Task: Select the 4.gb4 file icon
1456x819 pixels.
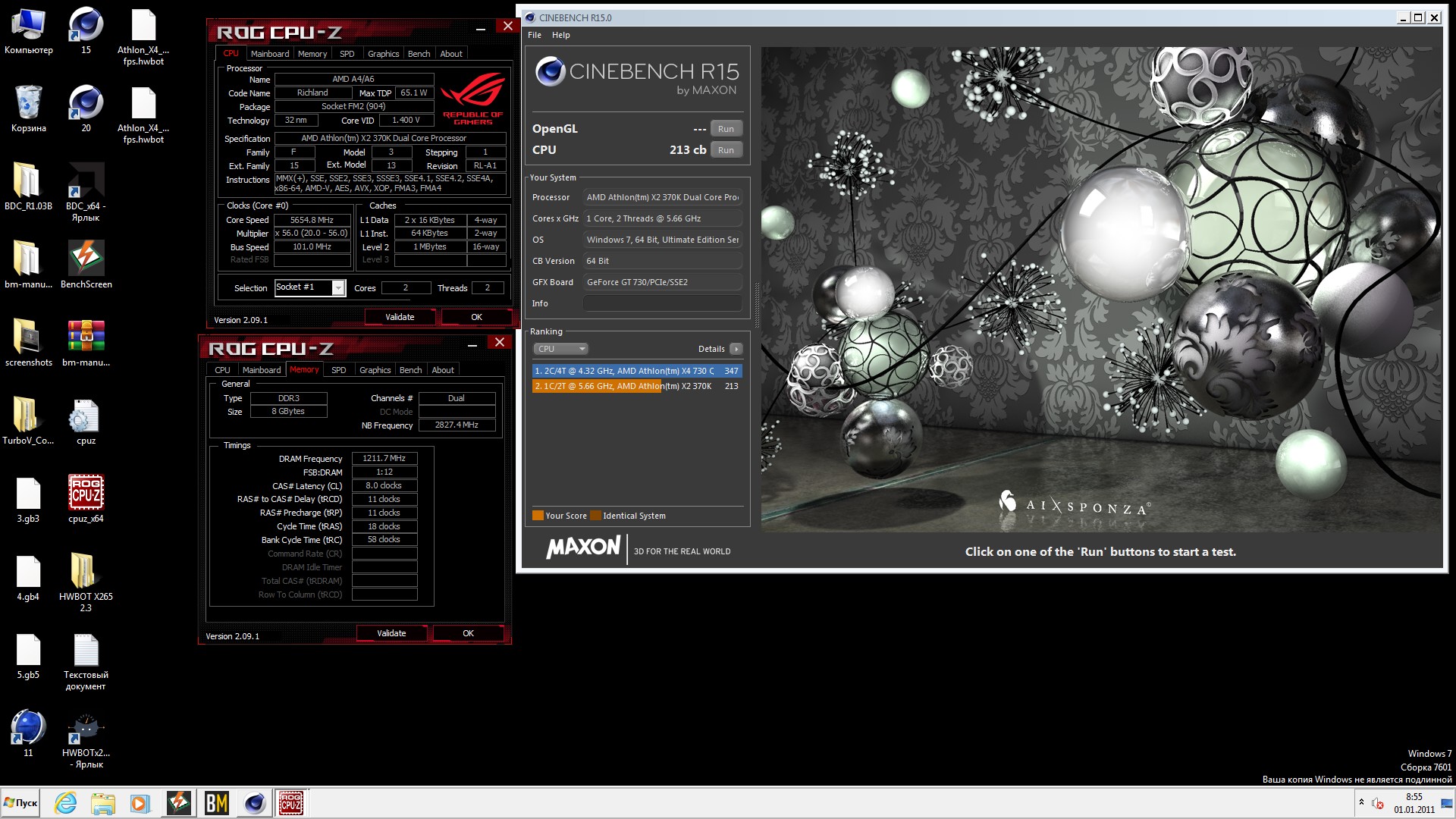Action: 29,577
